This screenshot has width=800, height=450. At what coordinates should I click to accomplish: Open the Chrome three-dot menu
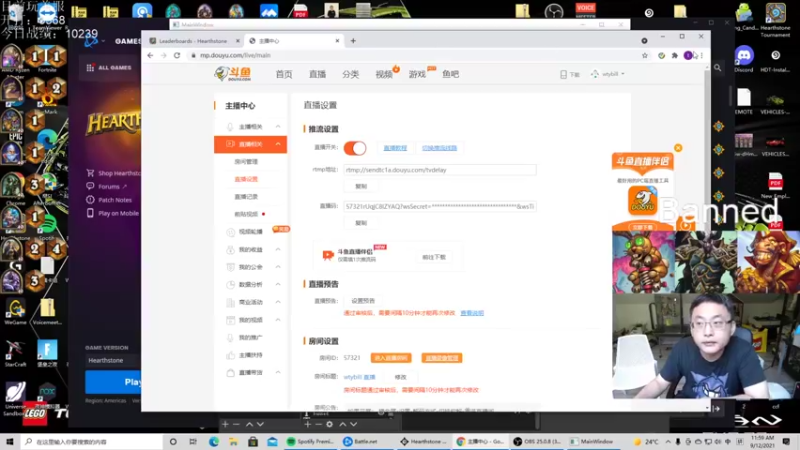point(702,55)
